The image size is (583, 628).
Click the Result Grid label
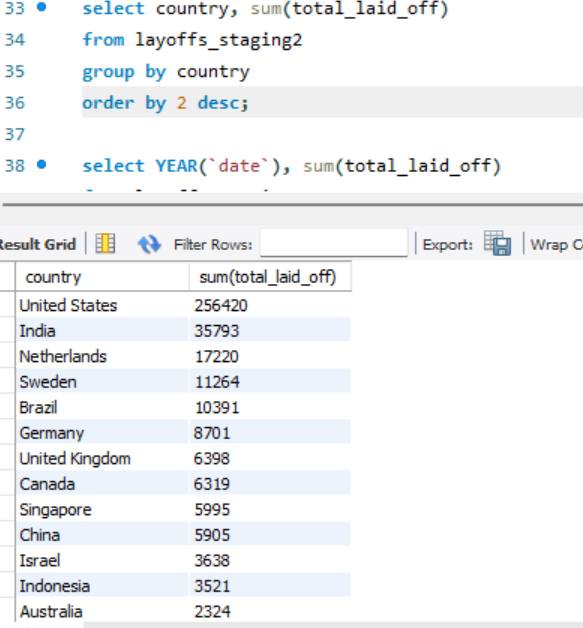click(x=37, y=244)
